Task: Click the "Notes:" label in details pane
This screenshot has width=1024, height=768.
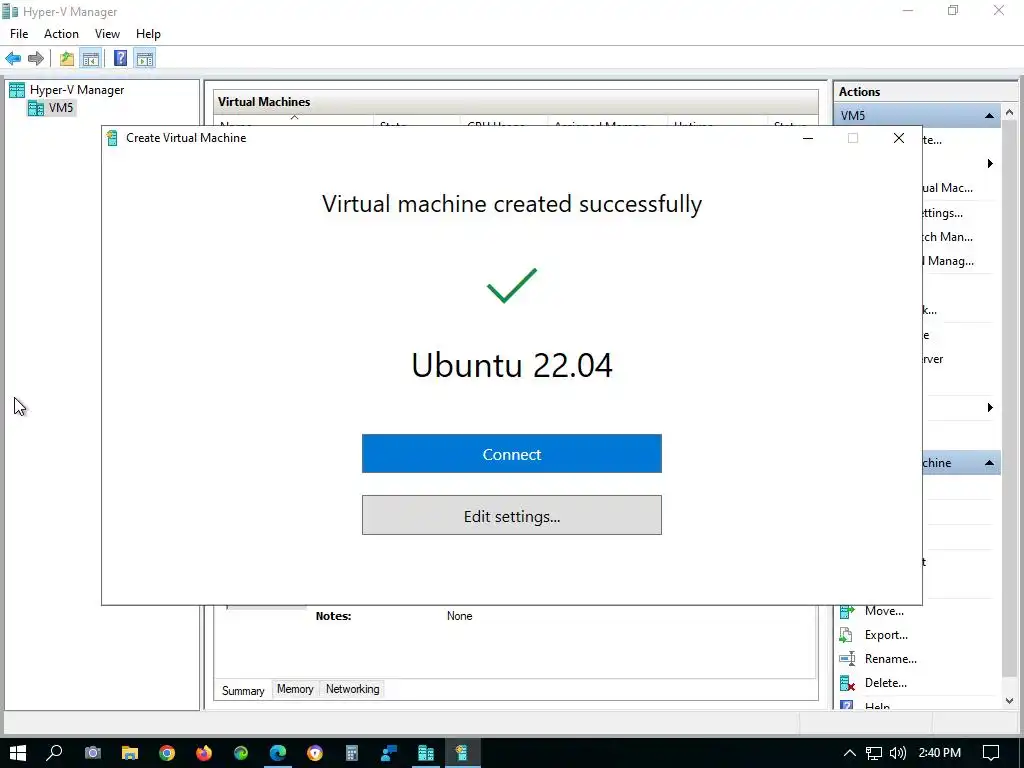Action: (x=333, y=616)
